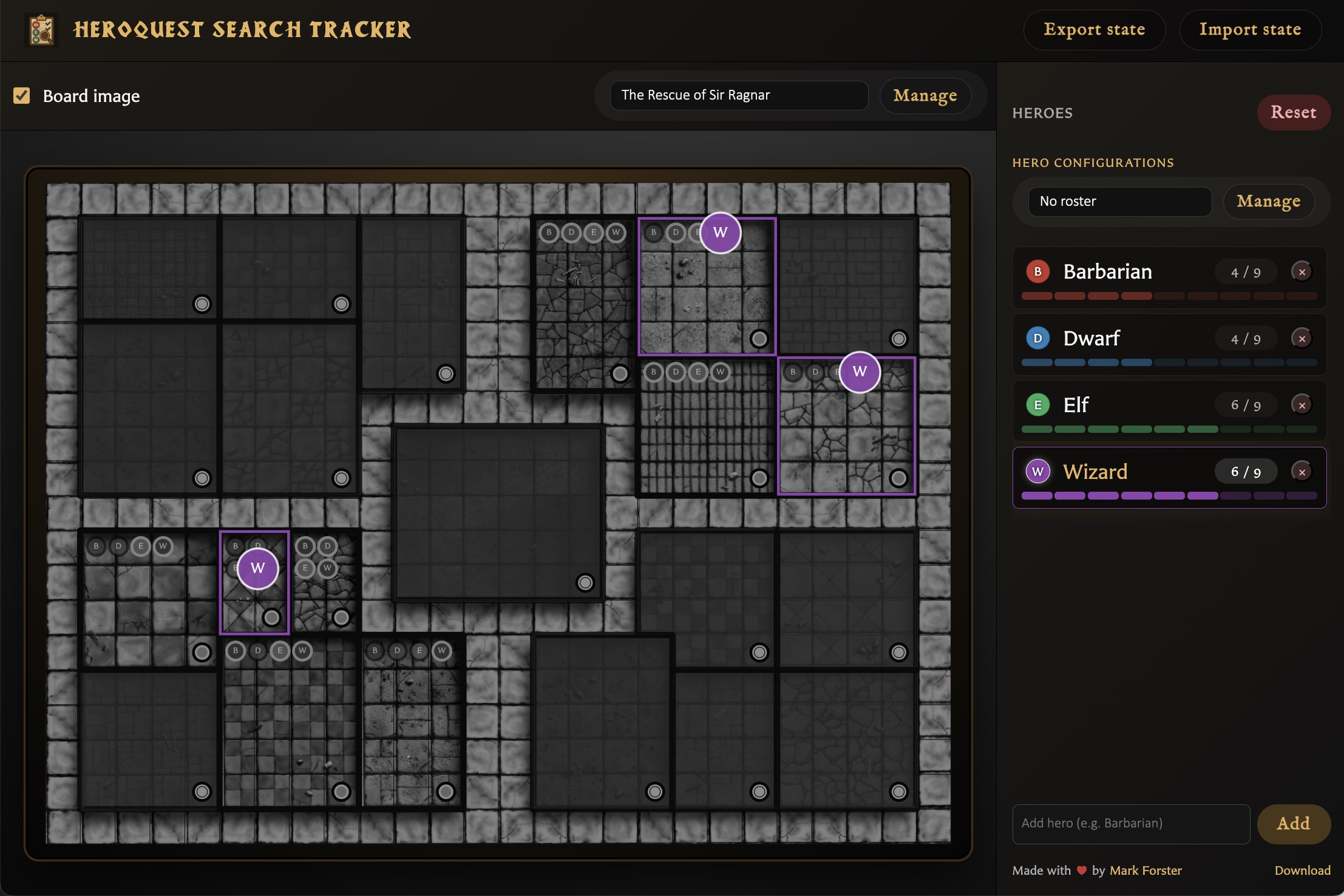The image size is (1344, 896).
Task: Click the large purple W token in the top room
Action: [x=720, y=232]
